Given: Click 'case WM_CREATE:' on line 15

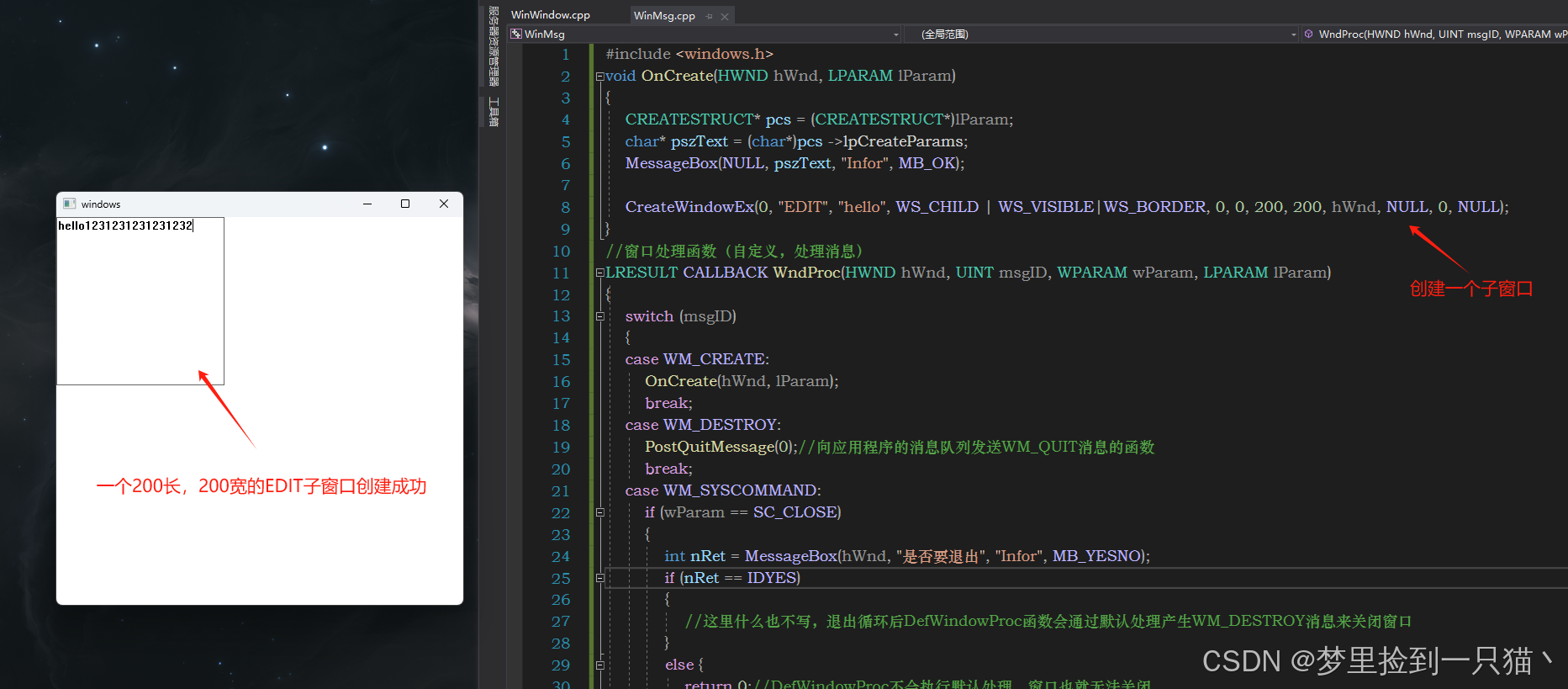Looking at the screenshot, I should 697,359.
